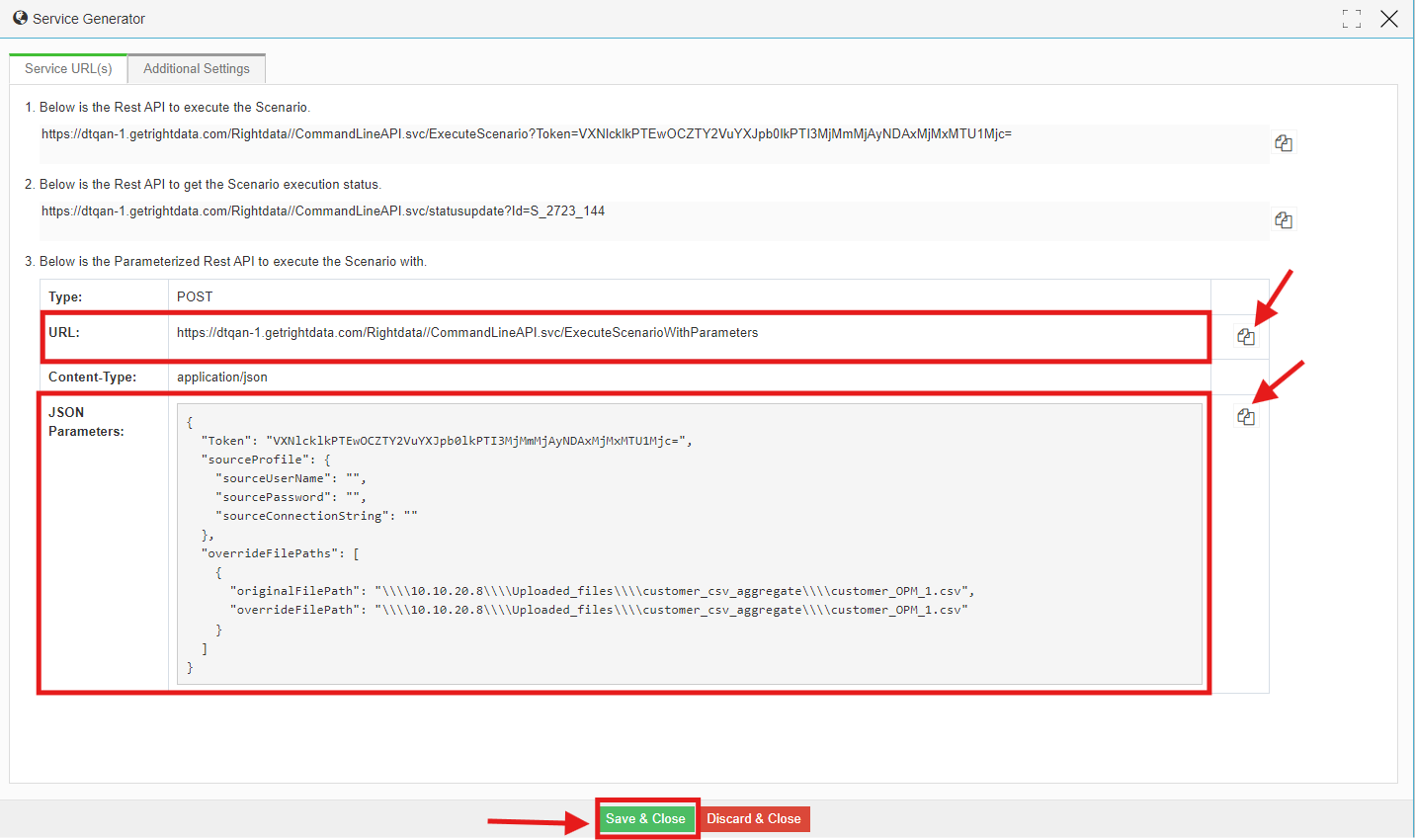Click inside the JSON parameters text area
The image size is (1415, 840).
[690, 544]
